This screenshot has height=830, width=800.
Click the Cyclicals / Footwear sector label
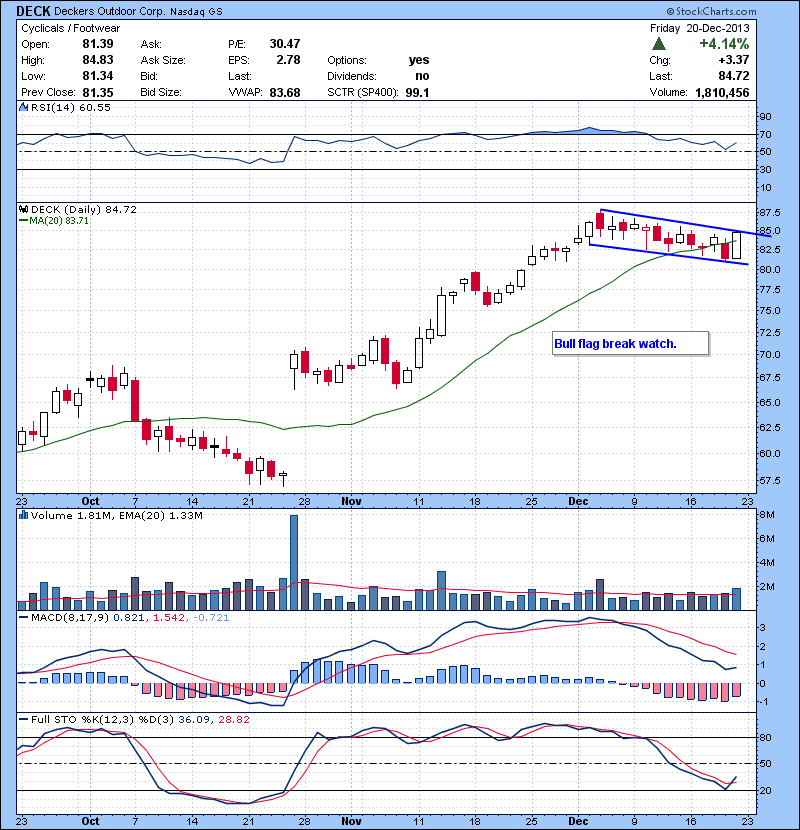point(70,28)
